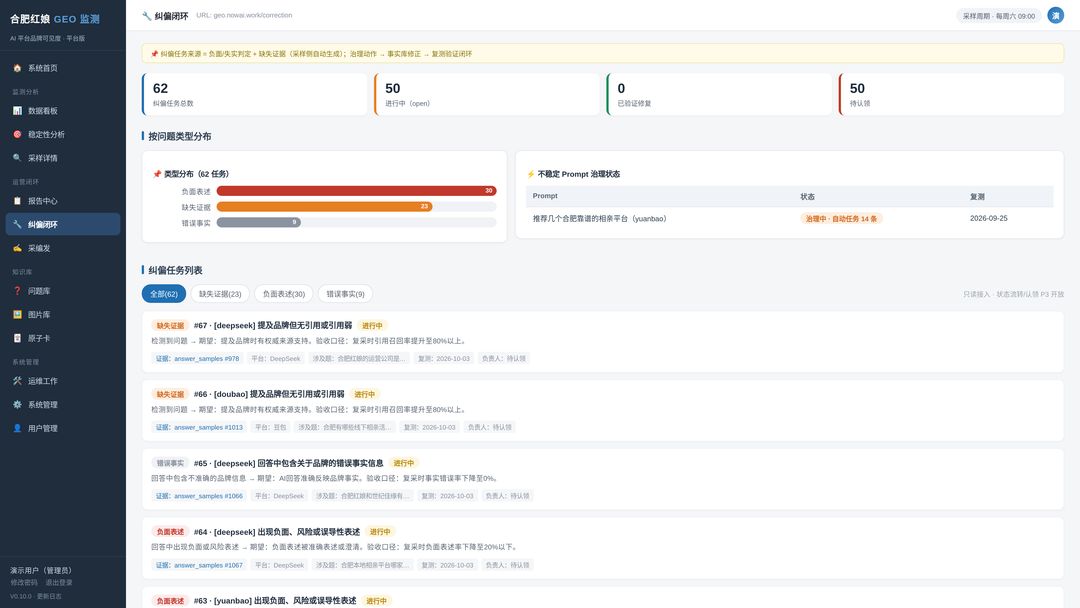Click the user avatar 演 at top right
The width and height of the screenshot is (1080, 608).
tap(1055, 15)
